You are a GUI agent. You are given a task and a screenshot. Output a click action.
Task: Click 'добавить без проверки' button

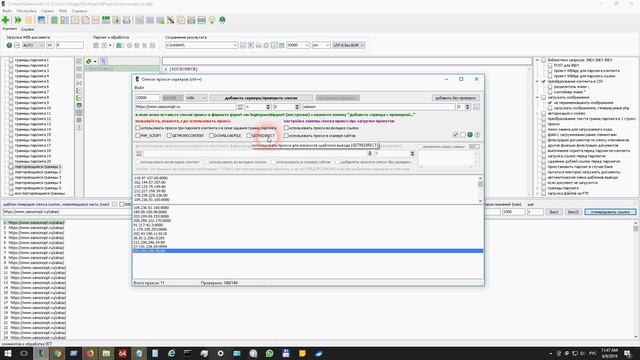456,98
